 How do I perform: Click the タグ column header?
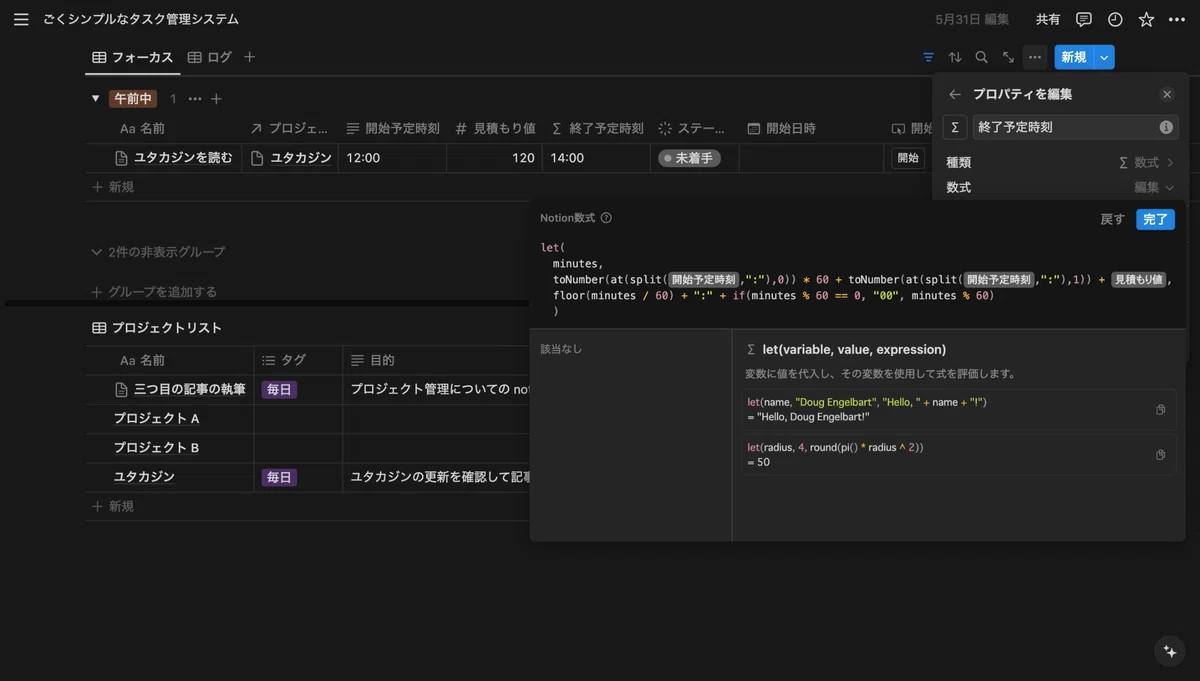point(298,360)
